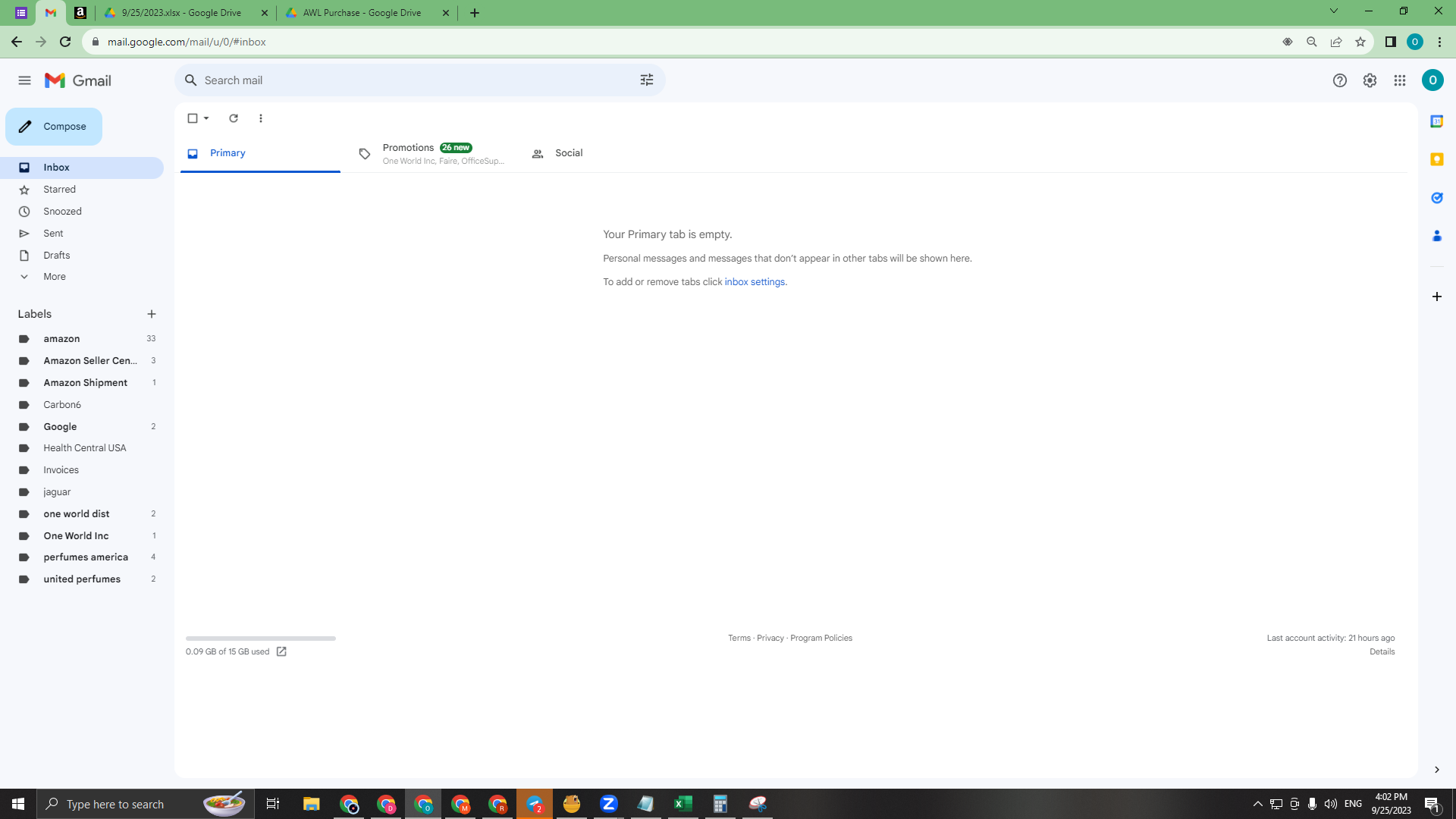Create new label with plus icon

click(152, 314)
